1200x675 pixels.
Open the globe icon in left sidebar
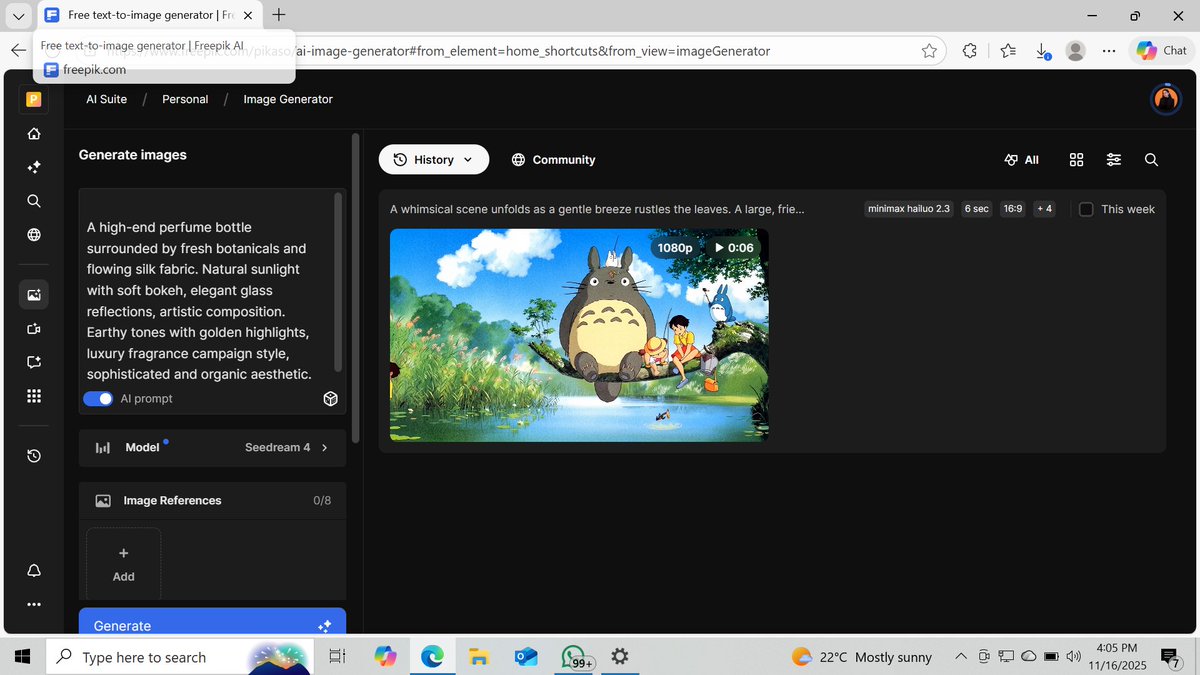pyautogui.click(x=34, y=235)
